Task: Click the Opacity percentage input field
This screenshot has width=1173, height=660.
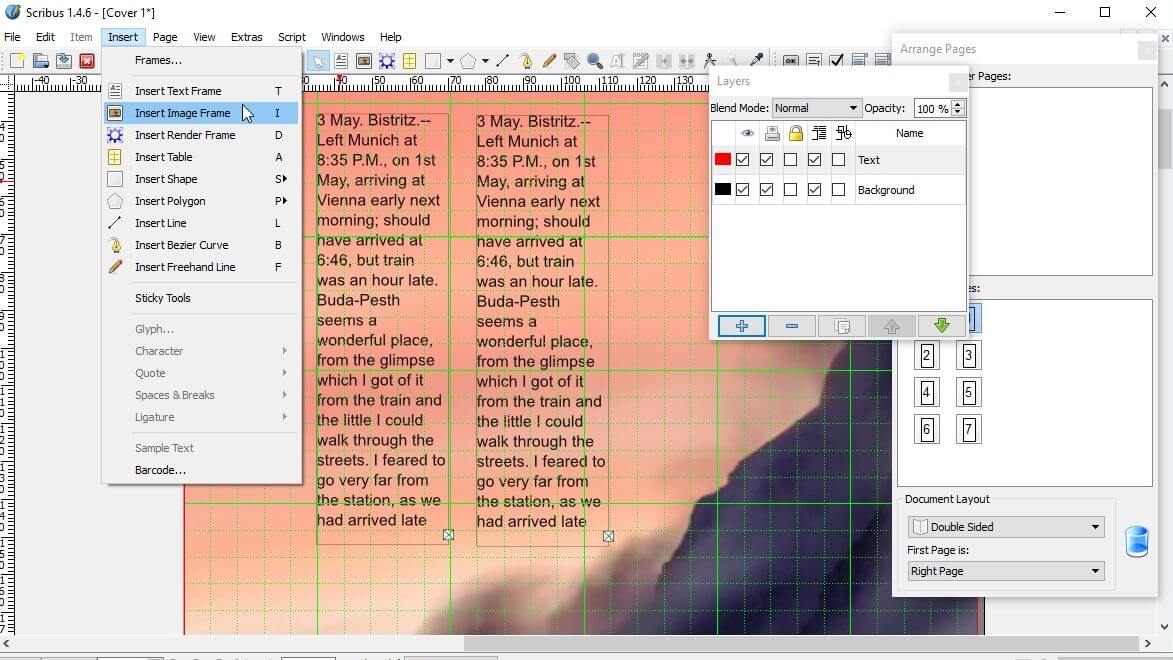Action: click(x=932, y=109)
